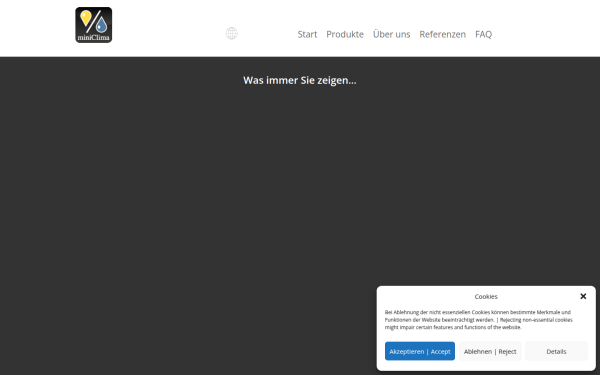Screen dimensions: 600x375
Task: Open the FAQ page
Action: [483, 34]
